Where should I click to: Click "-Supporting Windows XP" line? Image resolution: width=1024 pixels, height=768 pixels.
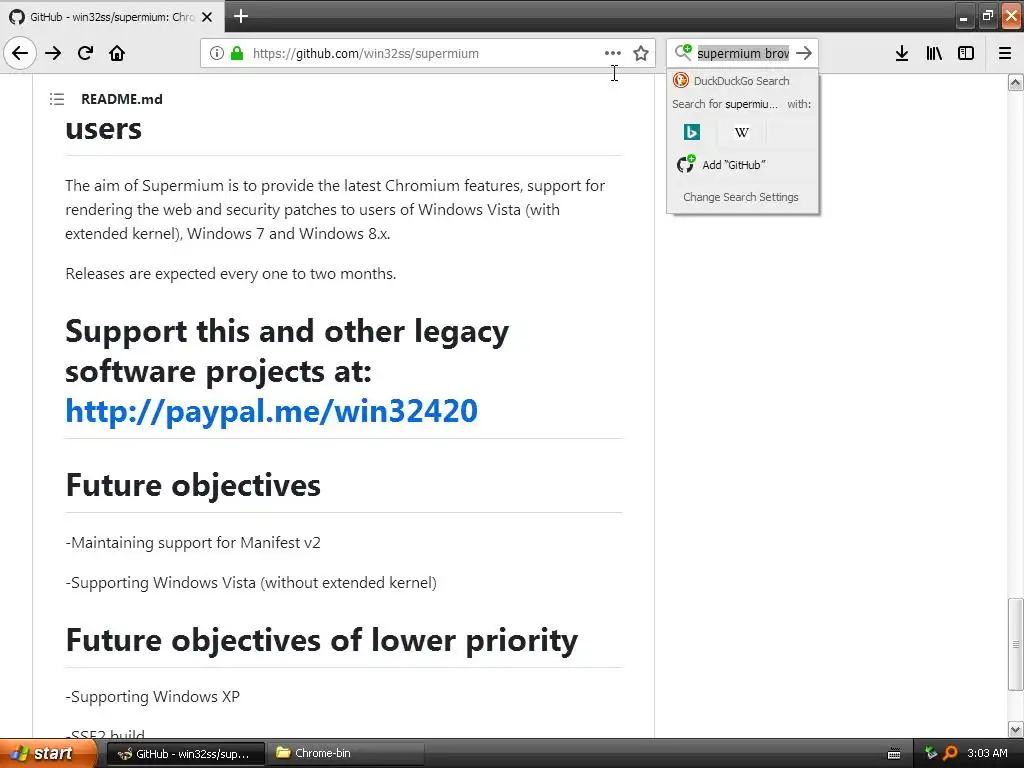153,697
